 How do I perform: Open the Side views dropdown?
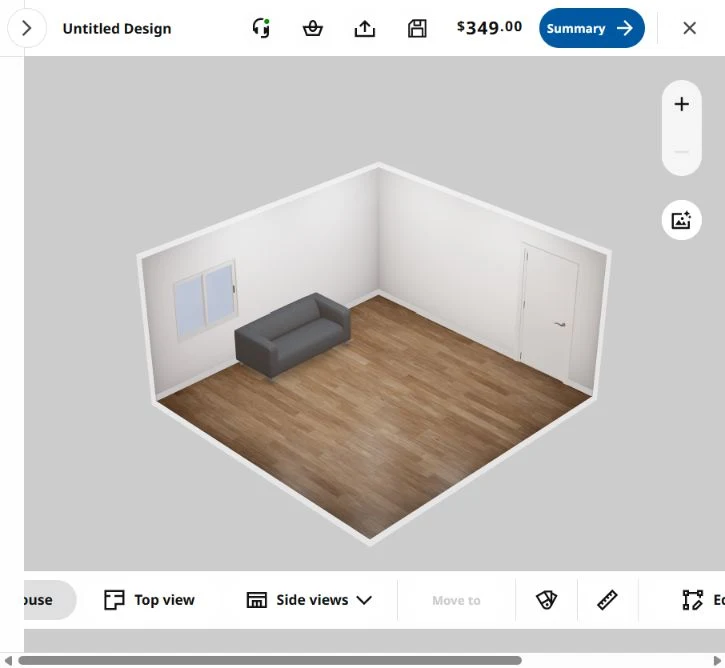pos(309,600)
